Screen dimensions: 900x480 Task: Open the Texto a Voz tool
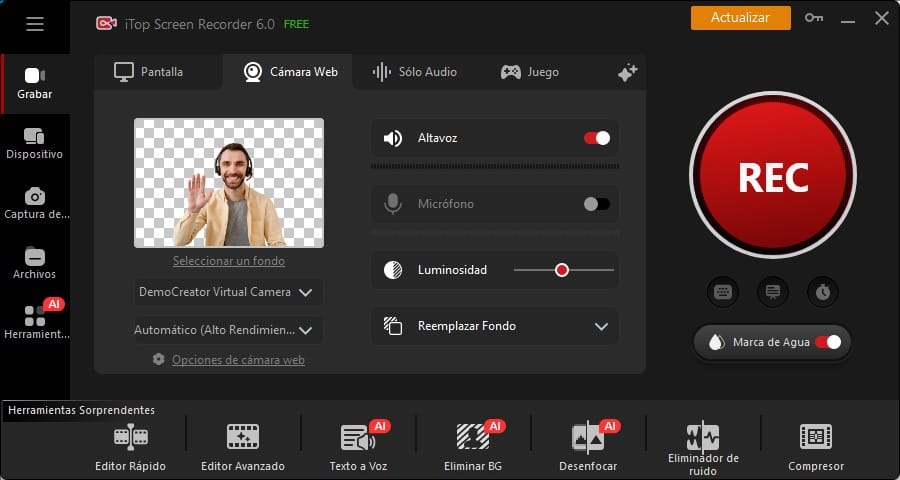[x=358, y=438]
